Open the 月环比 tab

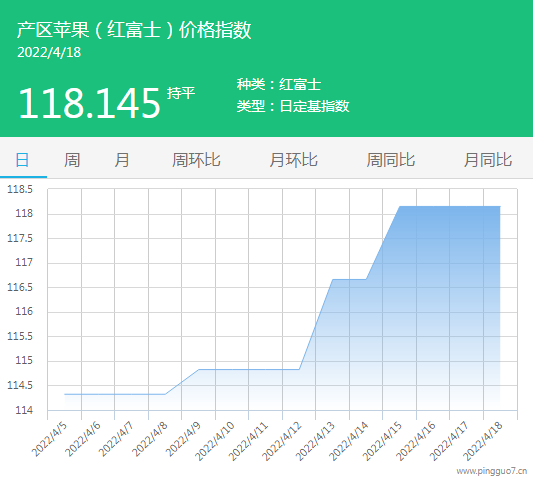coord(293,160)
